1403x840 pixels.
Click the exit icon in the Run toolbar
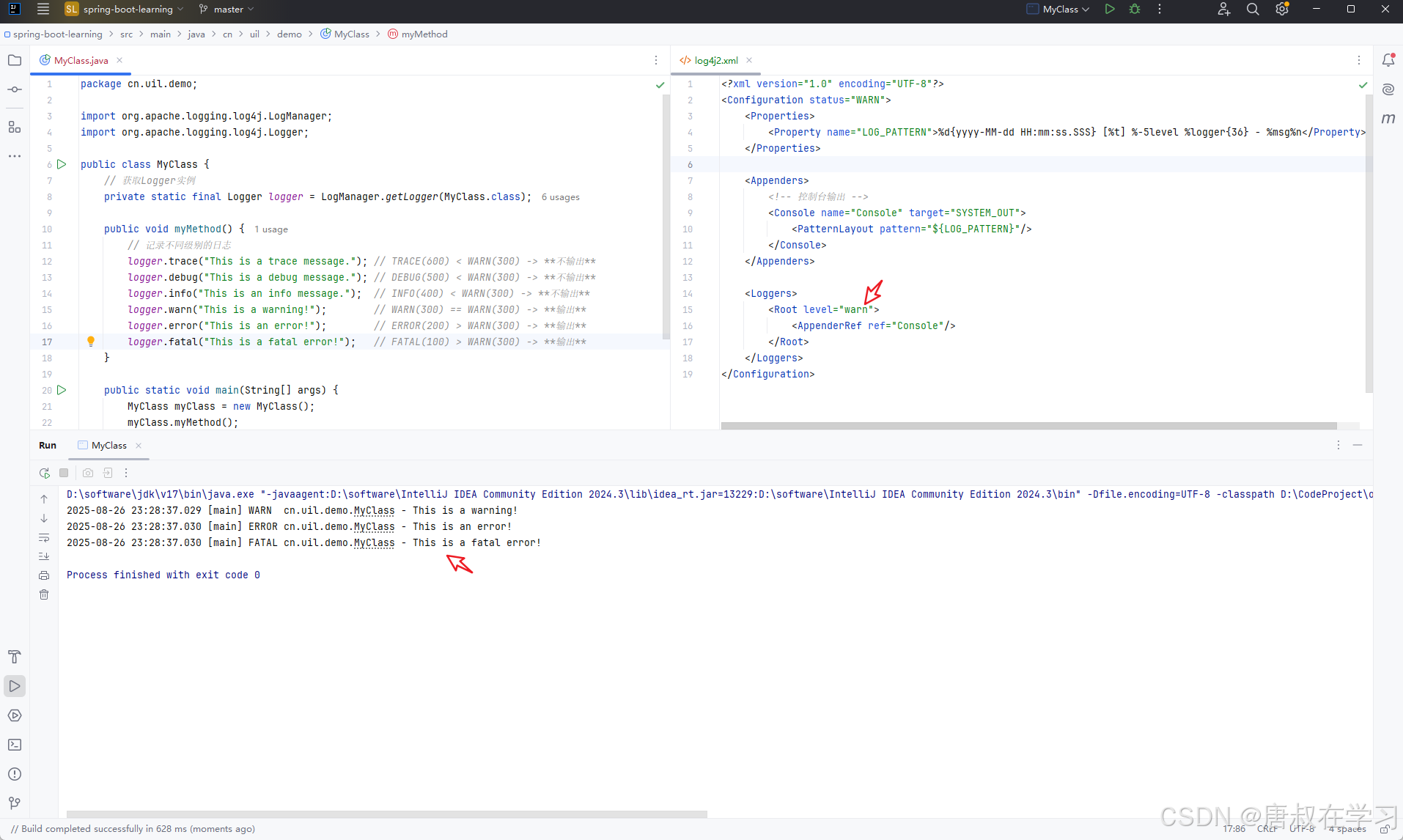click(108, 473)
